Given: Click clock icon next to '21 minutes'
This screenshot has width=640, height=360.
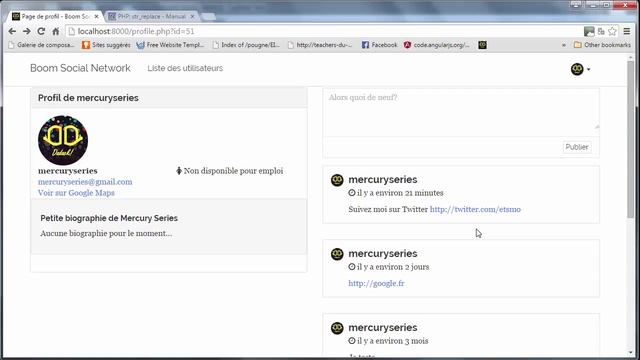Looking at the screenshot, I should point(352,193).
